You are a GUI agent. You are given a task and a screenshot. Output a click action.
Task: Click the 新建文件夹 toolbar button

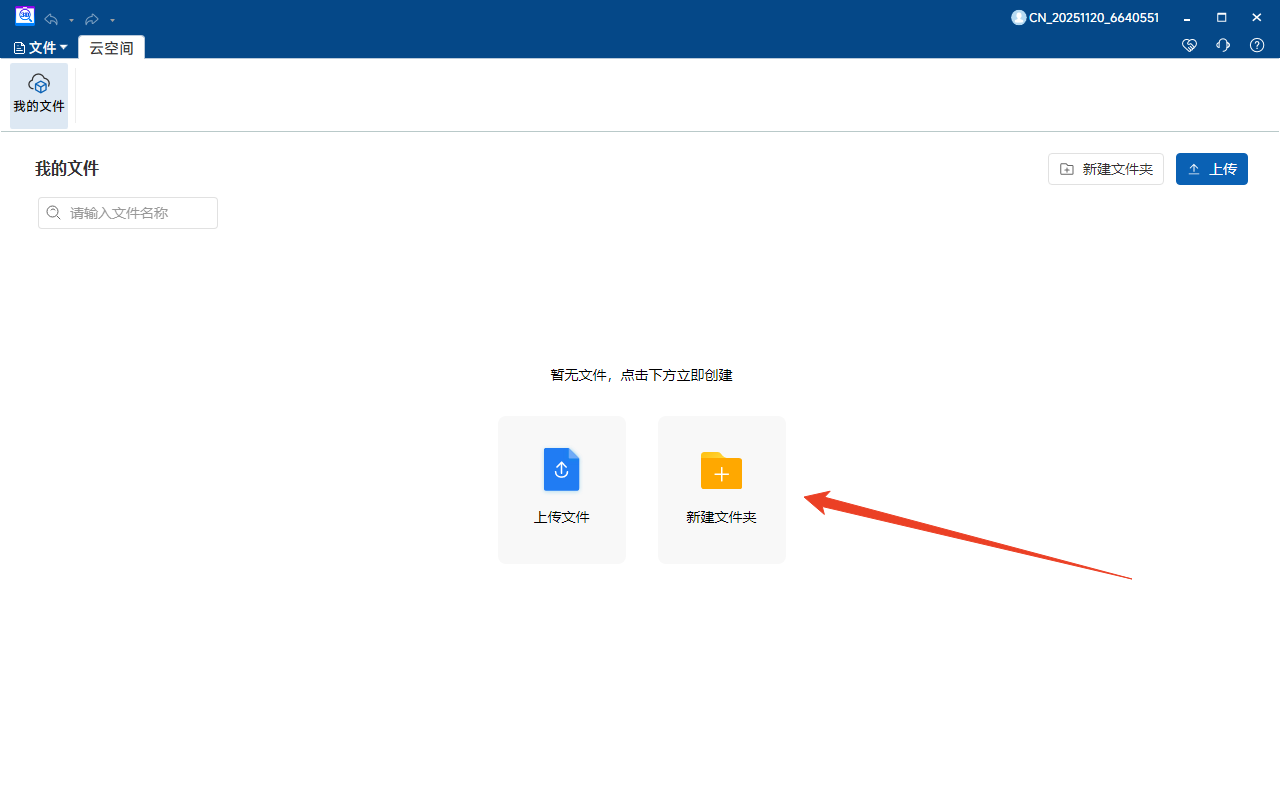coord(1105,168)
